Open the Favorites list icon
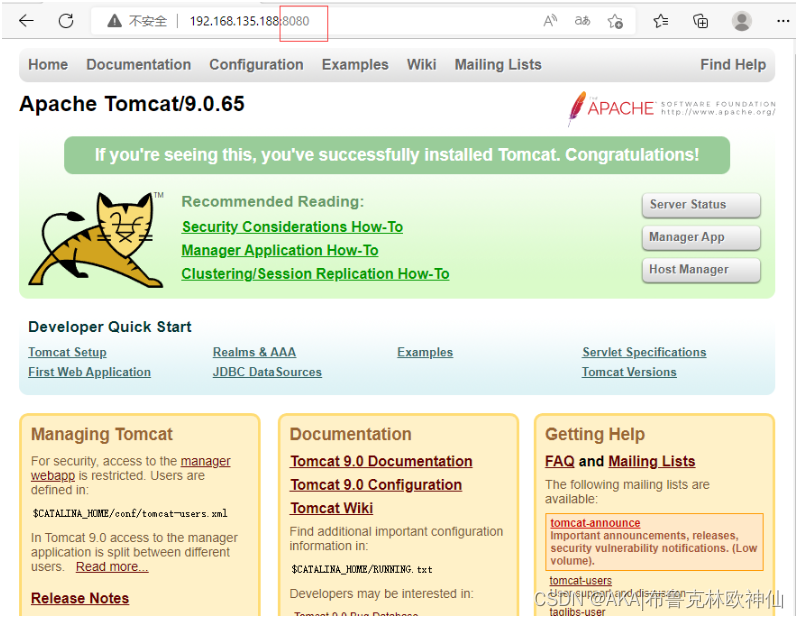799x620 pixels. point(660,21)
